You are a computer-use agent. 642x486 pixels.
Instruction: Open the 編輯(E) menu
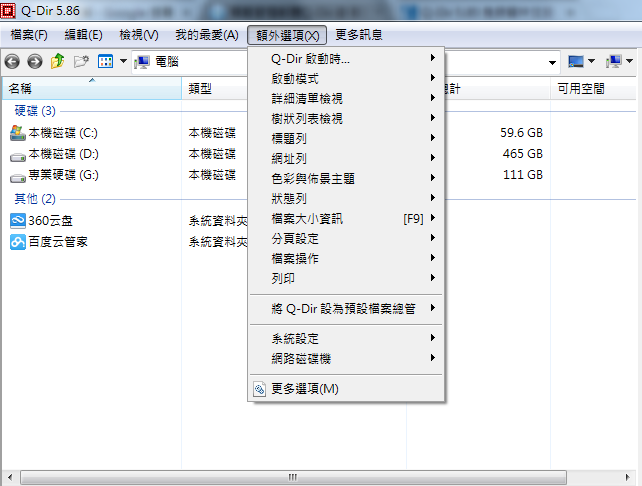(83, 35)
